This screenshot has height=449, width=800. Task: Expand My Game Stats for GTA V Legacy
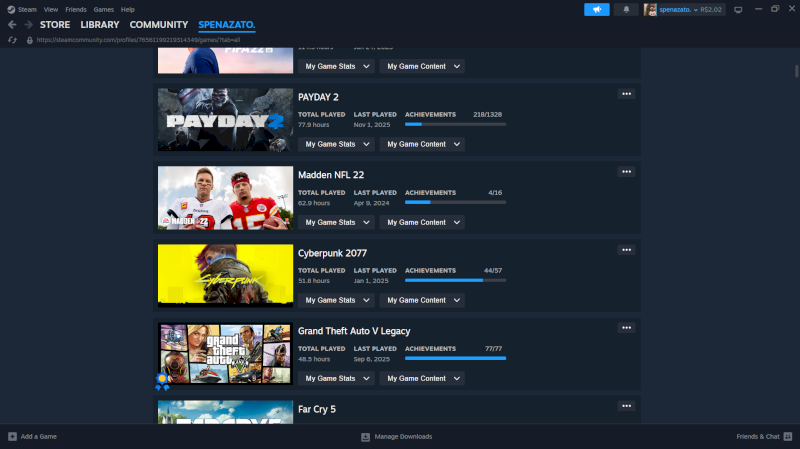336,379
